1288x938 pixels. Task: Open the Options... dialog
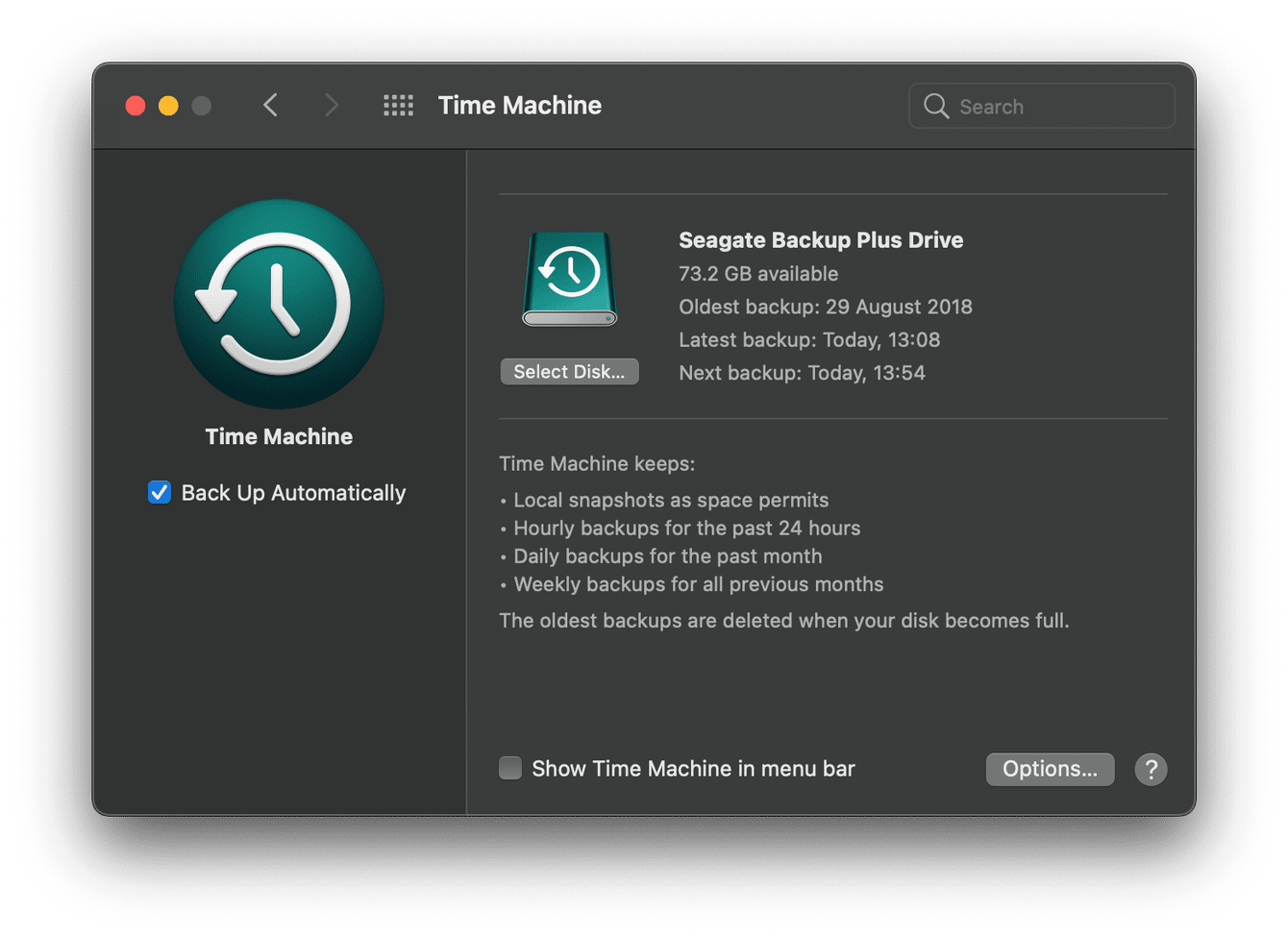coord(1050,769)
